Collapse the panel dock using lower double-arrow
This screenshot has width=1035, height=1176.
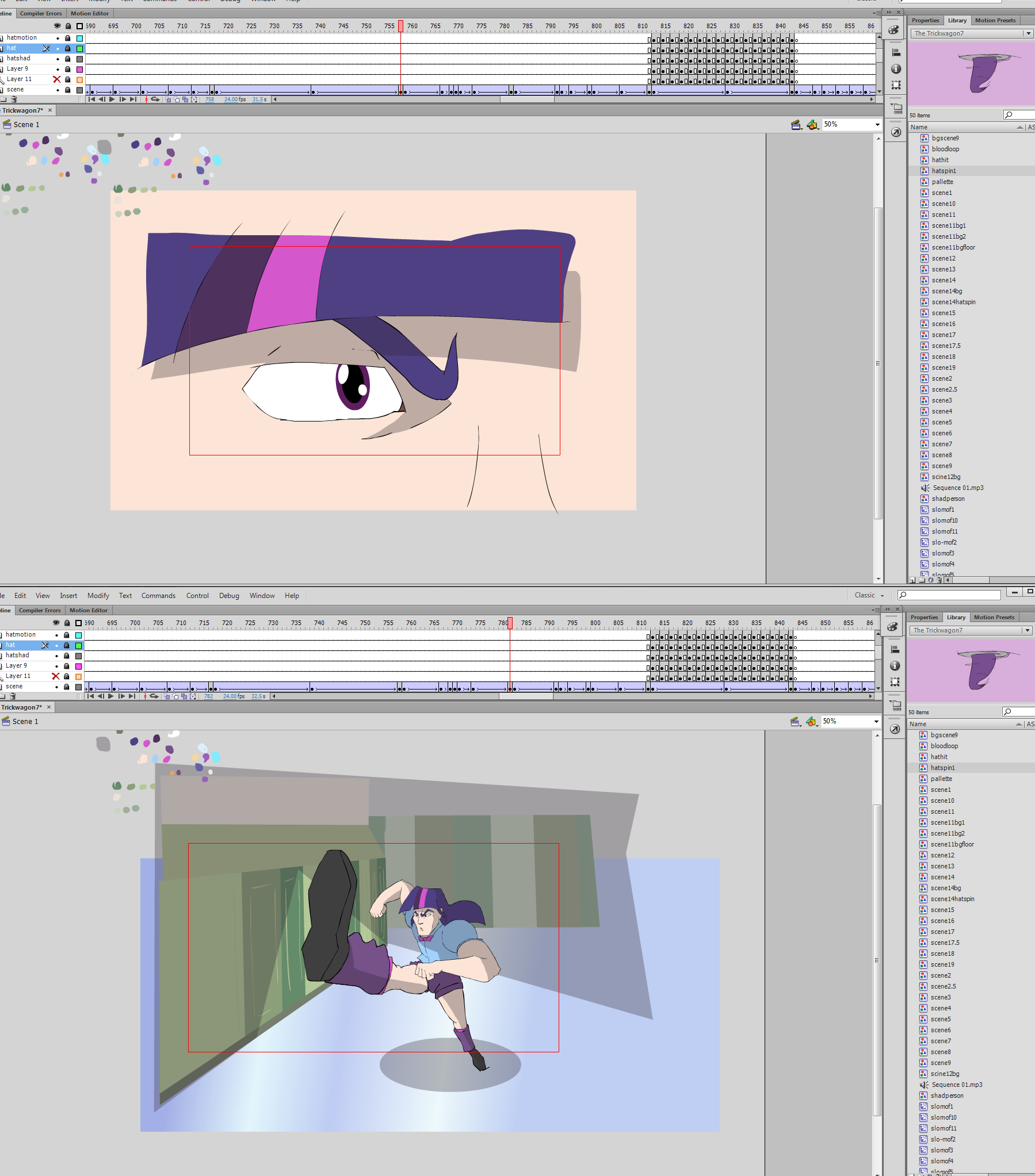pyautogui.click(x=888, y=610)
